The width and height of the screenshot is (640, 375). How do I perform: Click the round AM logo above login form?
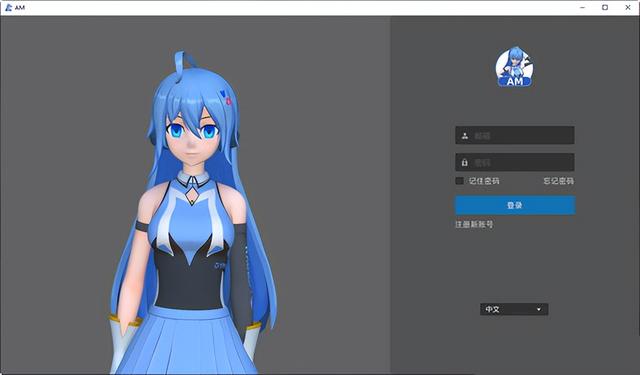pos(514,67)
